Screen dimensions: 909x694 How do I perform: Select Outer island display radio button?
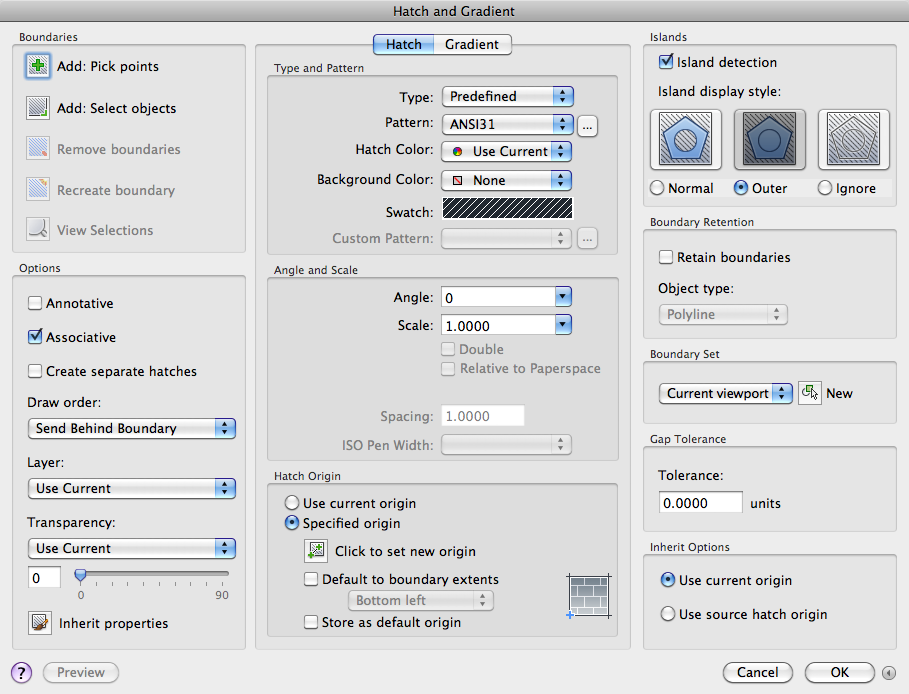(741, 188)
